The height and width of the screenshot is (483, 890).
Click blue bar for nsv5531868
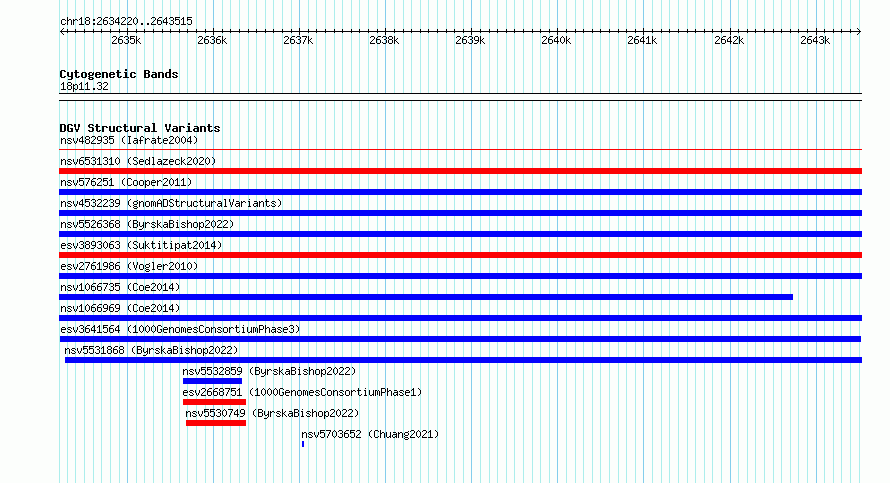463,360
